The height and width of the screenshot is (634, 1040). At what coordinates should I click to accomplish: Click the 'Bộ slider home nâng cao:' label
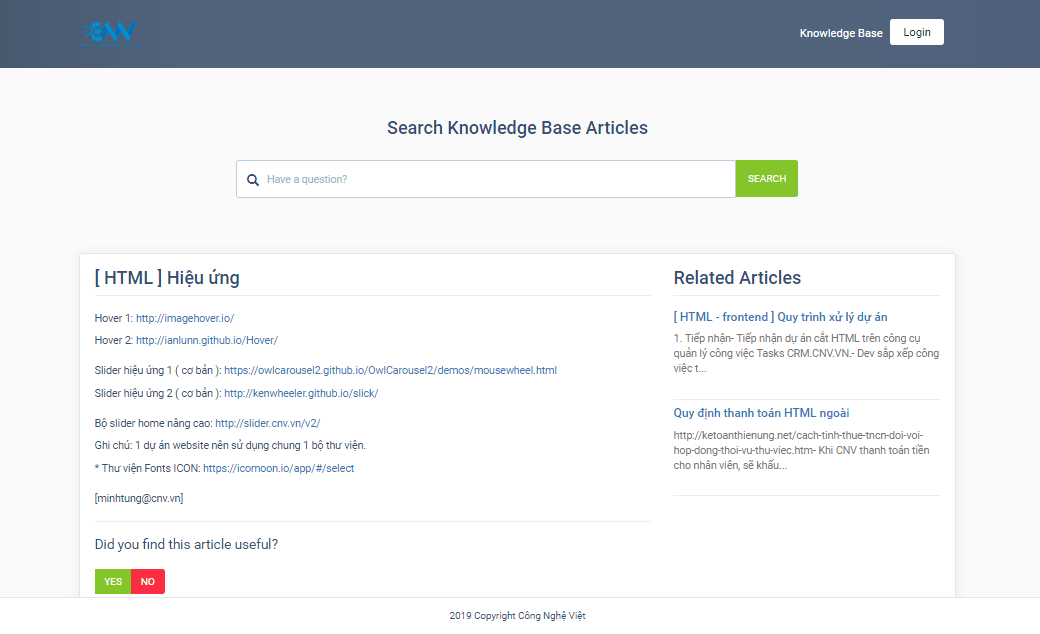pyautogui.click(x=154, y=423)
